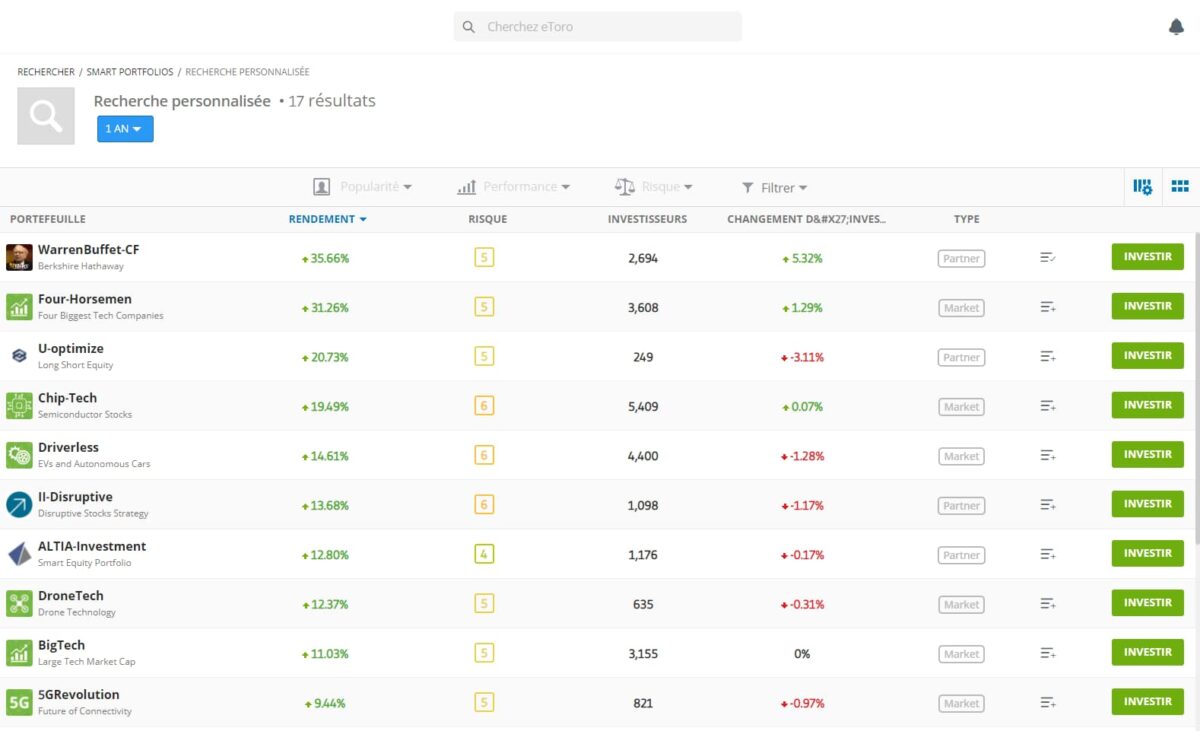Add Four-Horsemen to watchlist
1200x731 pixels.
click(1048, 307)
